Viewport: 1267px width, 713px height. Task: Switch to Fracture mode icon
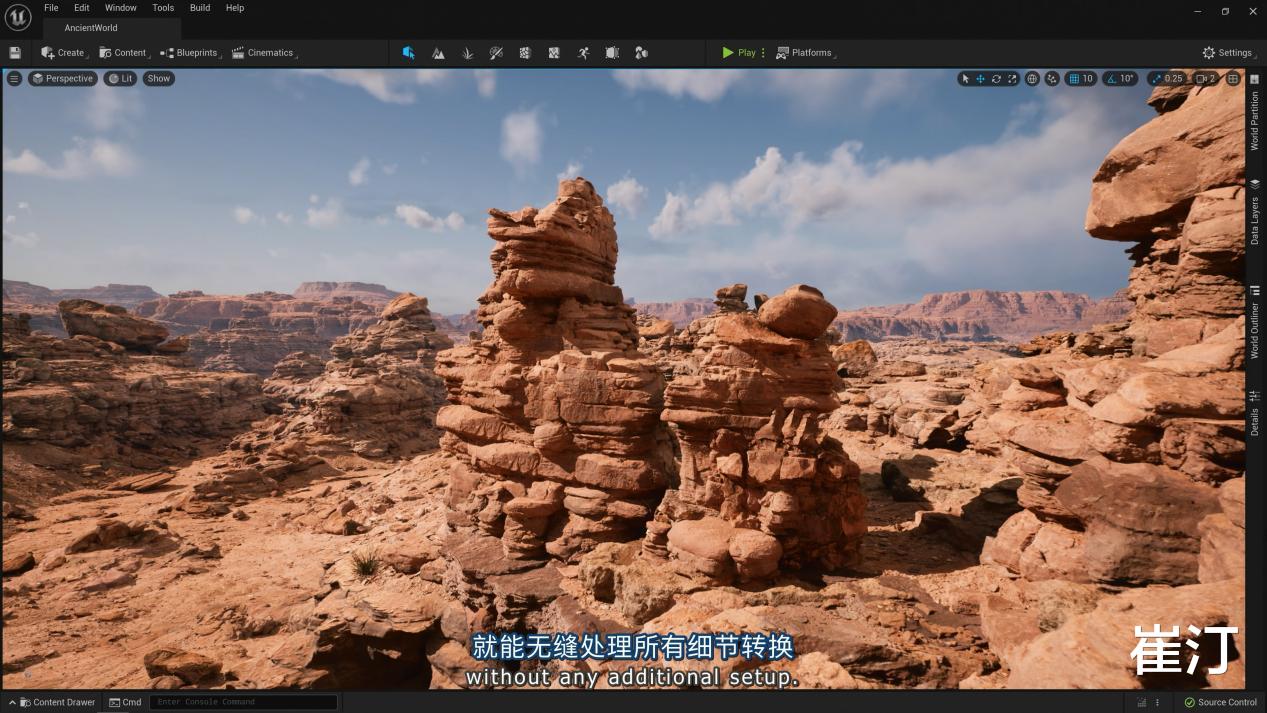[x=554, y=53]
